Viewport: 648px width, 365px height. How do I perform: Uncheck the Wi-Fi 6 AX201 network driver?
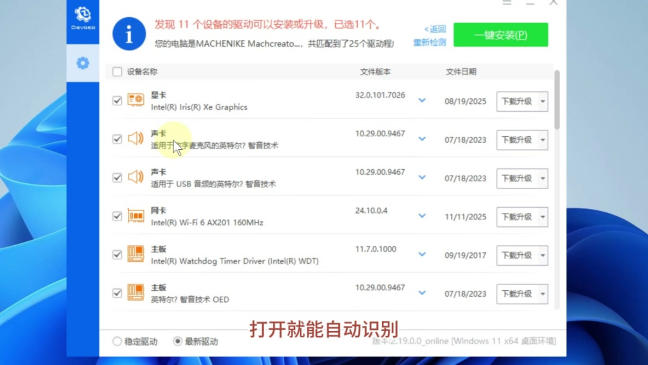(x=117, y=216)
